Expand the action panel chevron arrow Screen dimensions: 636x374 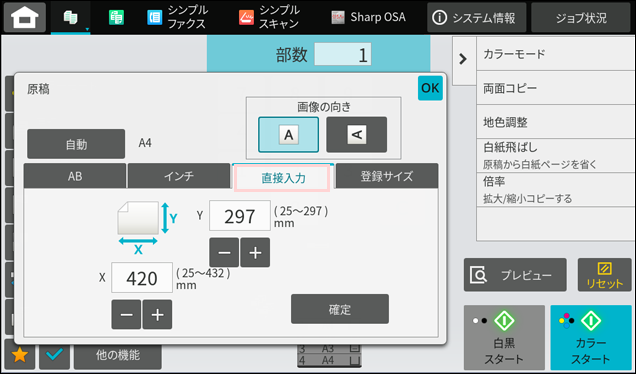click(463, 60)
